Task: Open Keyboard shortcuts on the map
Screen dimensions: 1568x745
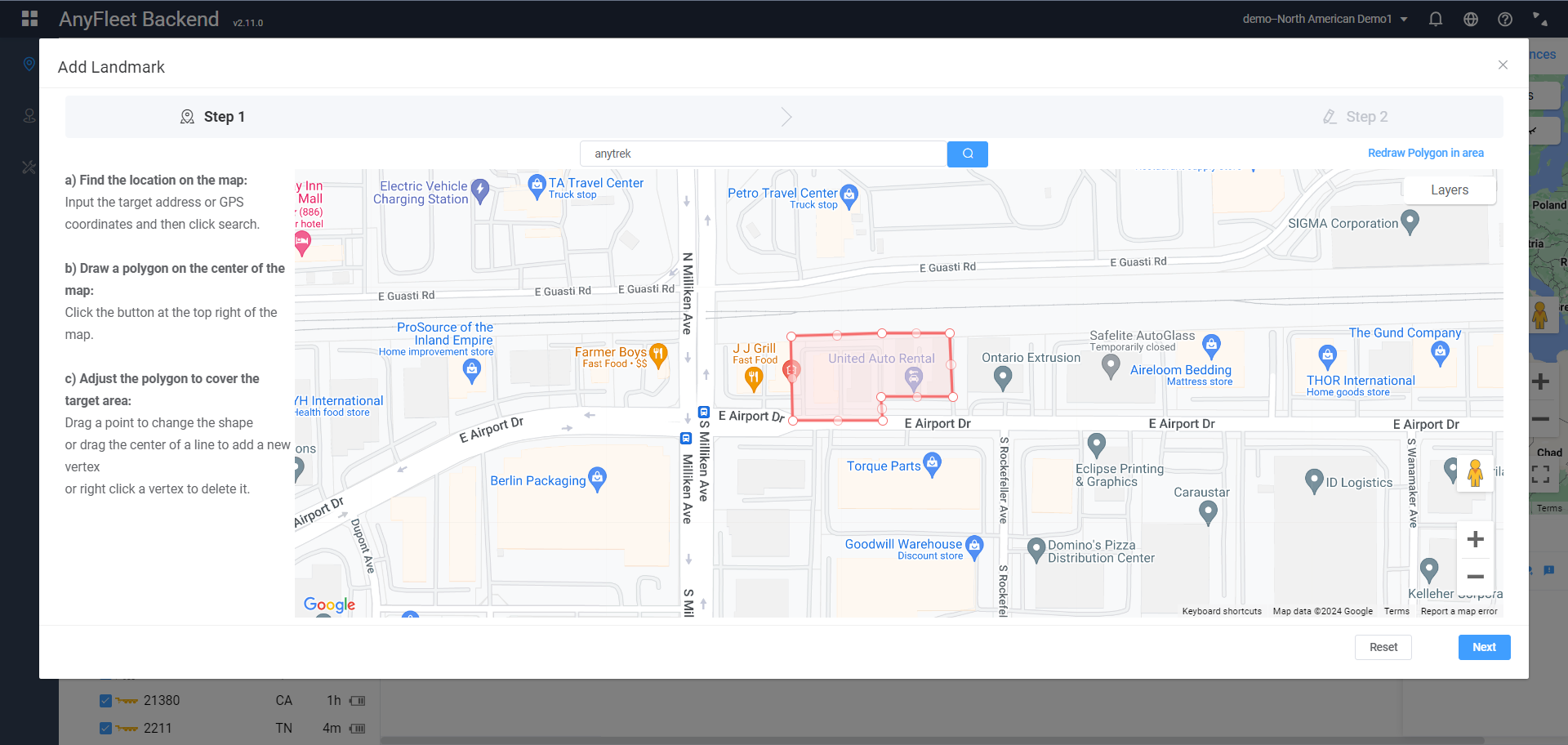Action: point(1222,611)
